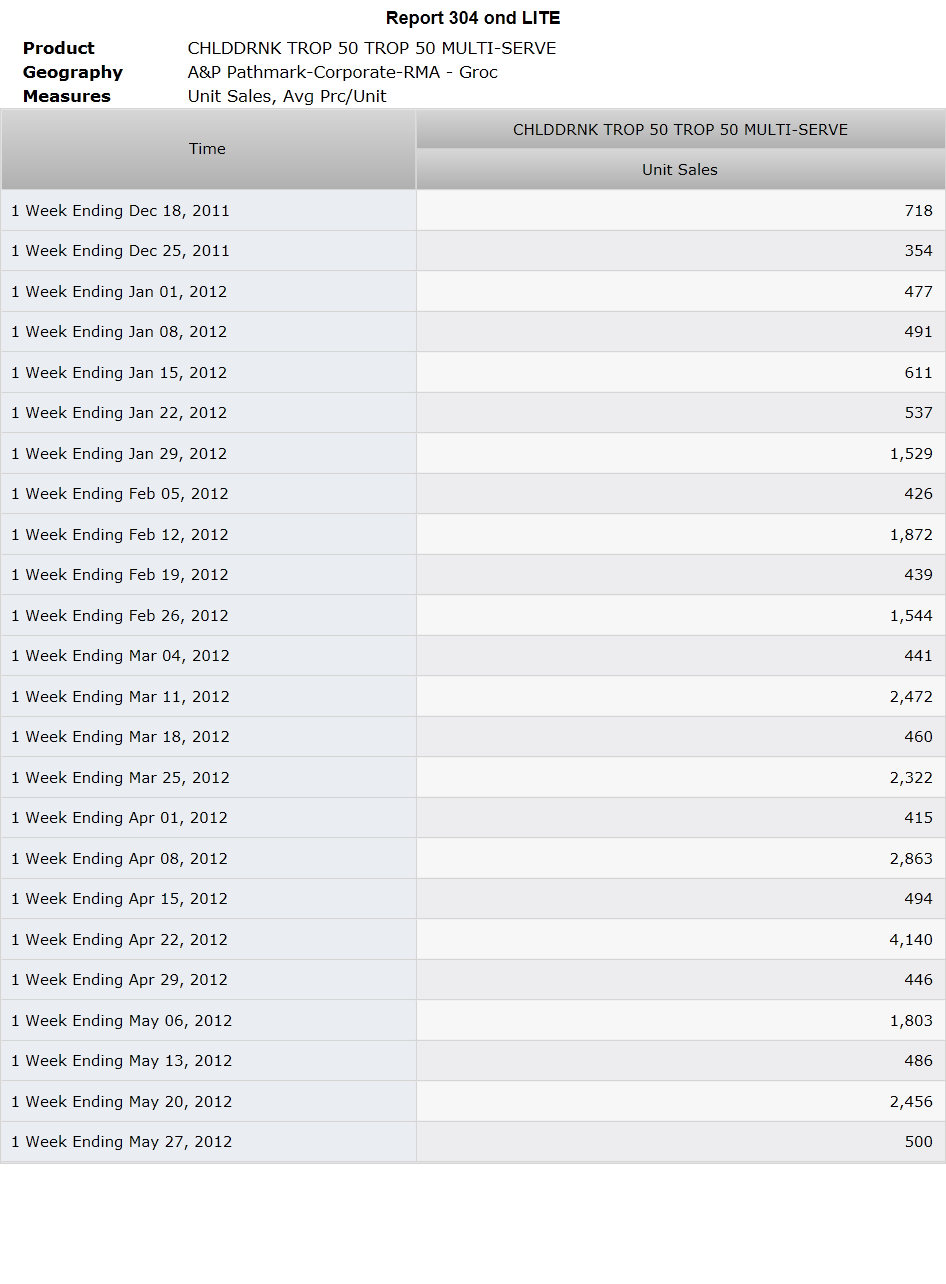Select the 1 Week Ending May 27, 2012 row
946x1284 pixels.
click(x=473, y=1142)
